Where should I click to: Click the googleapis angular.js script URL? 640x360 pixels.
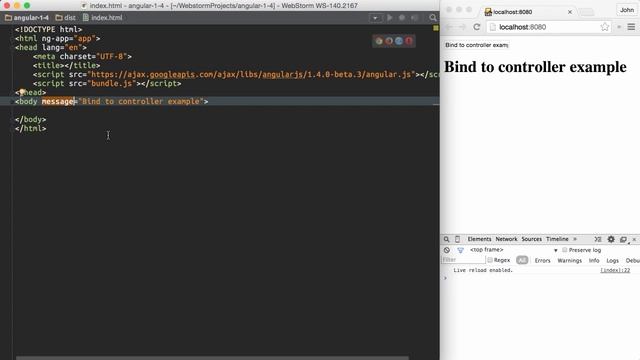point(250,74)
